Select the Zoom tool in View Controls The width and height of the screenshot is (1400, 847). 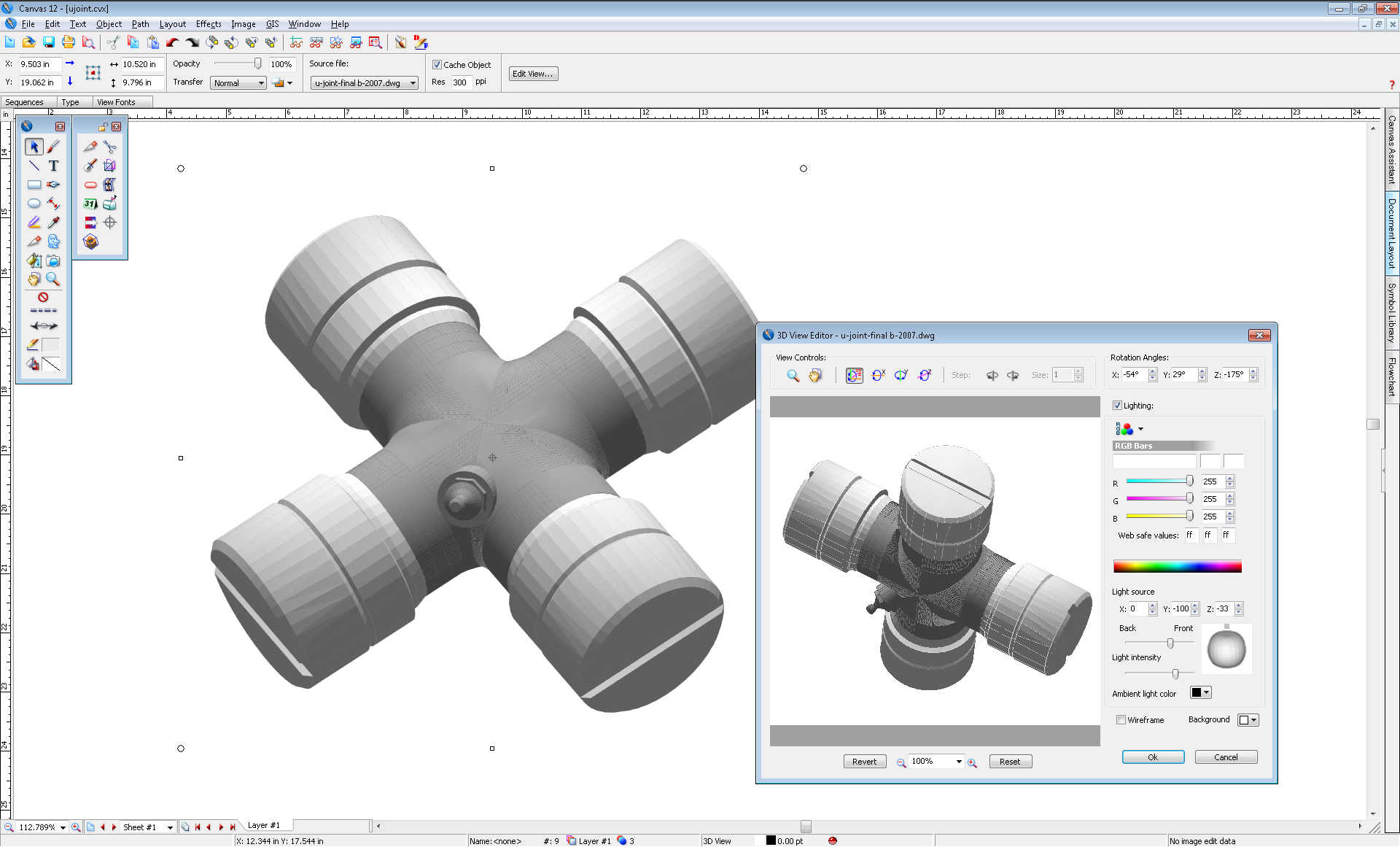pyautogui.click(x=793, y=375)
